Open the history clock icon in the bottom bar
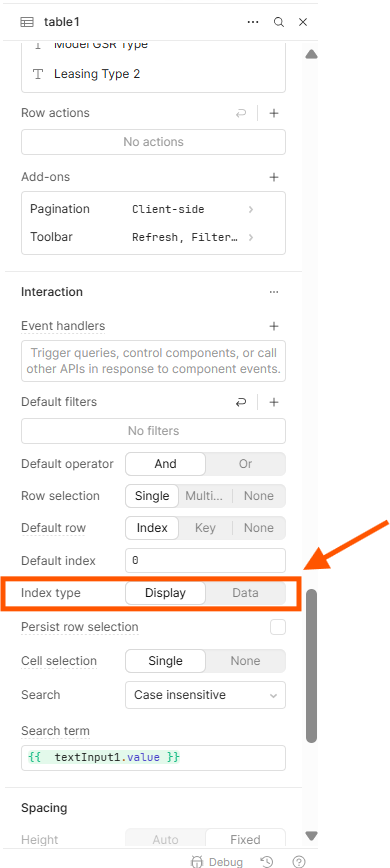The width and height of the screenshot is (390, 868). 267,861
